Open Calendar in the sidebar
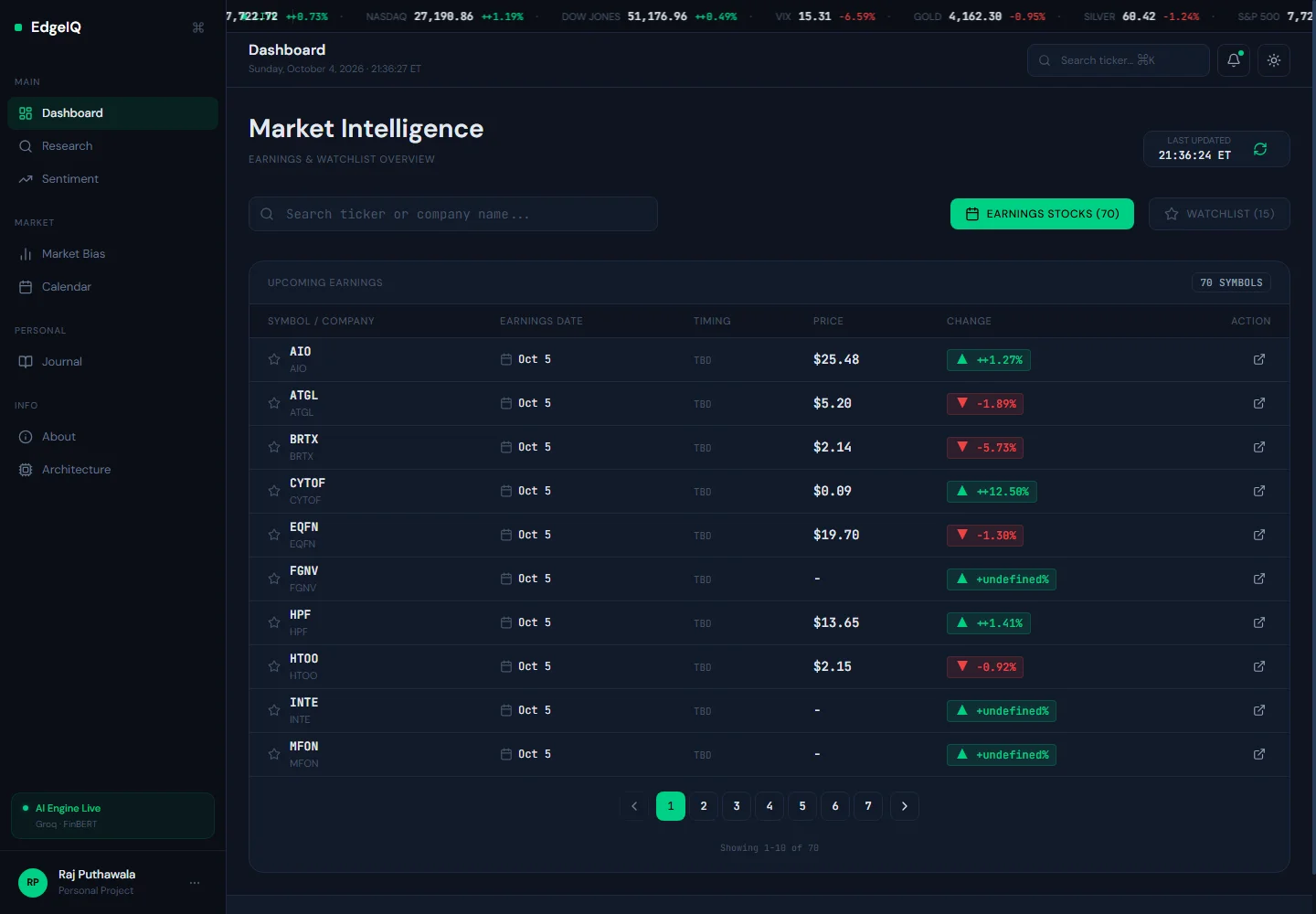Screen dimensions: 1316x914 (112, 287)
